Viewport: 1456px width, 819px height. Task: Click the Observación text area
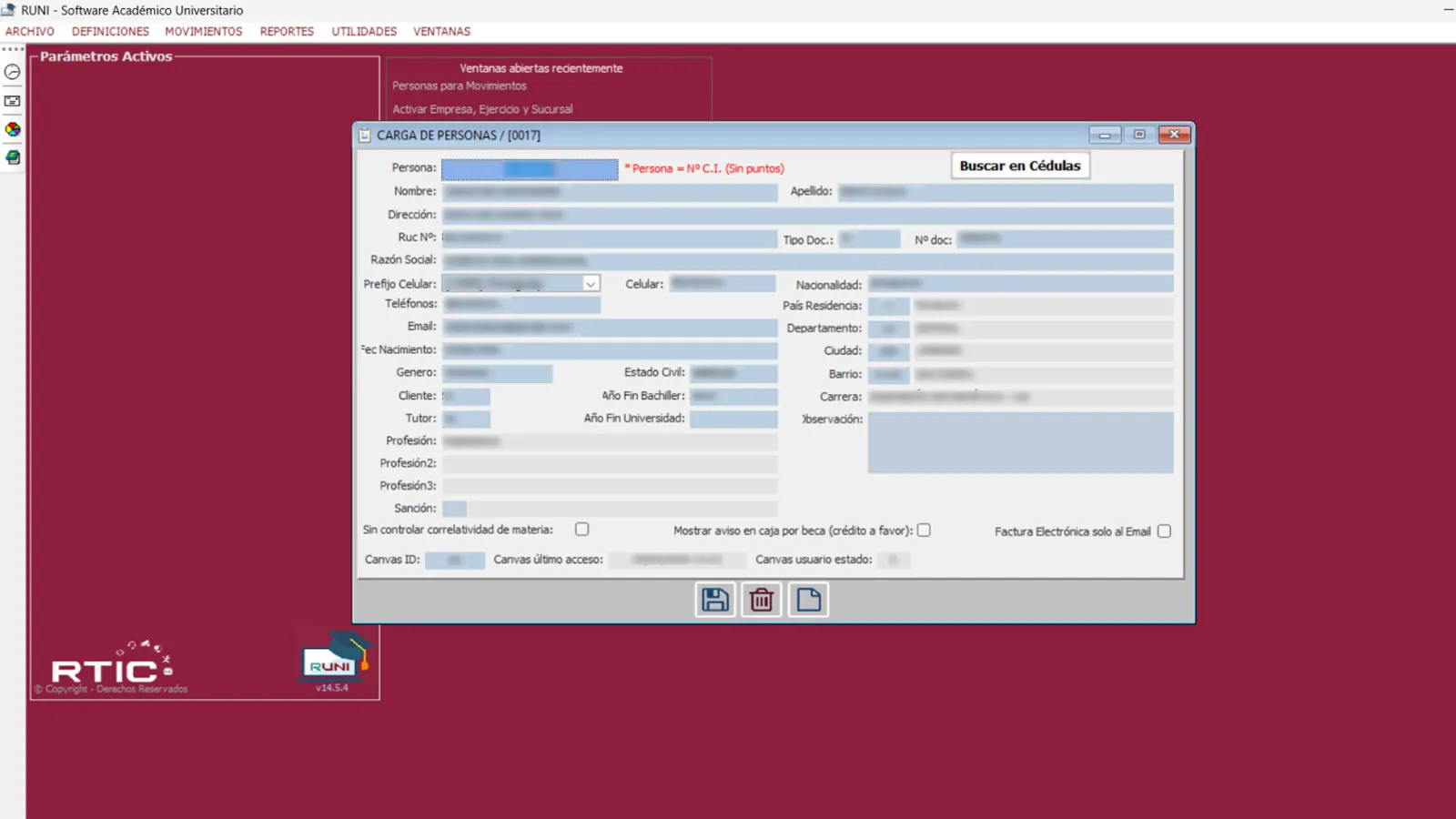(x=1020, y=442)
